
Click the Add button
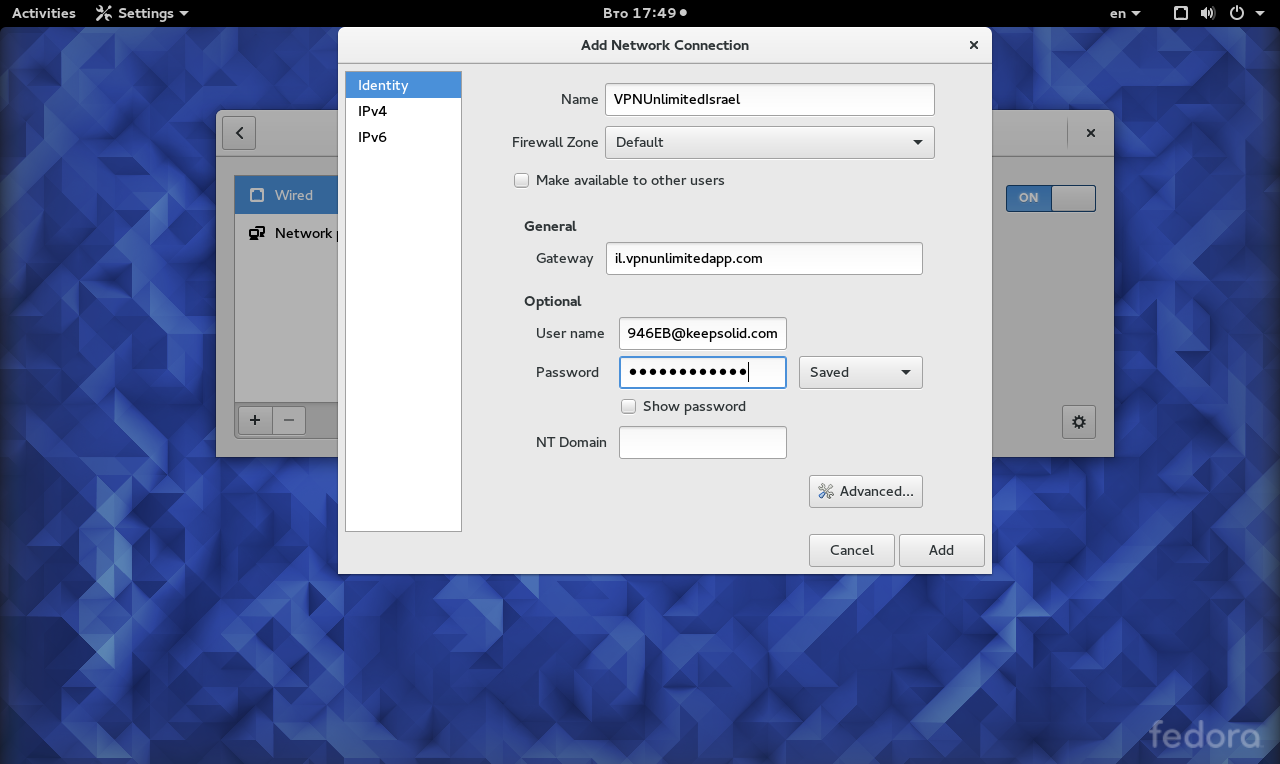click(942, 550)
